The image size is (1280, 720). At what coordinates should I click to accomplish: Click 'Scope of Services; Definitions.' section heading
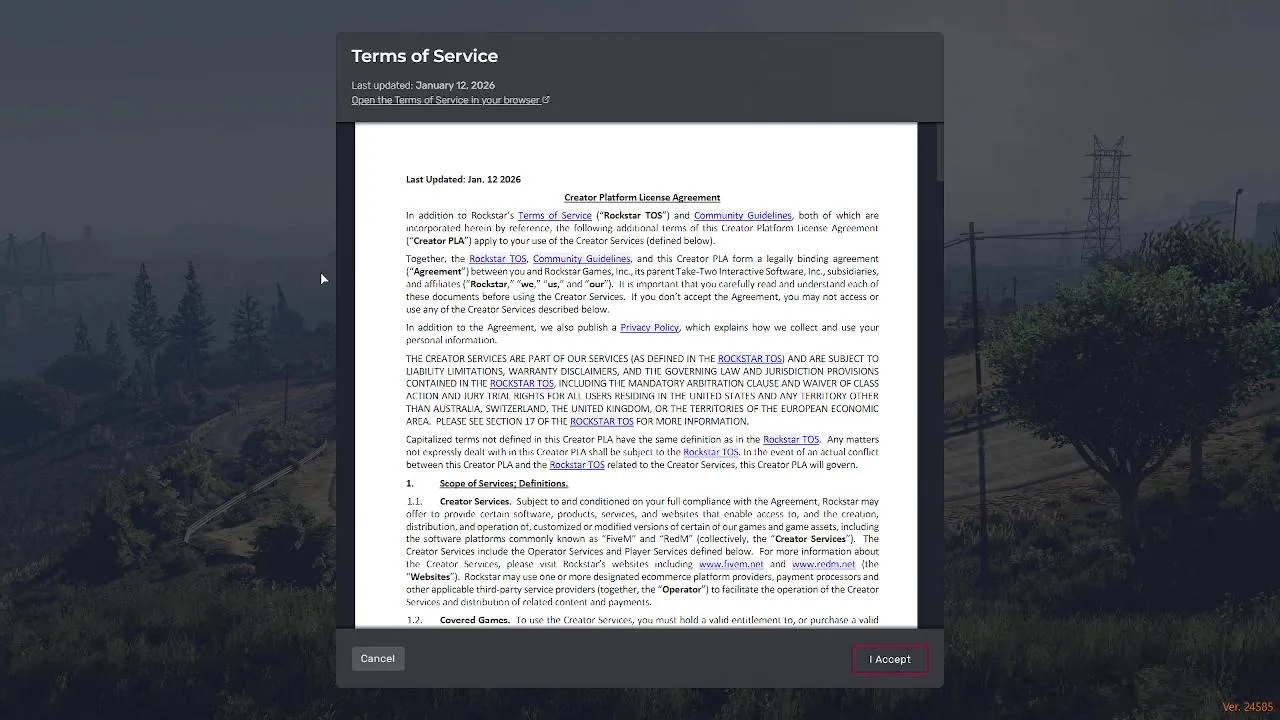pos(504,484)
